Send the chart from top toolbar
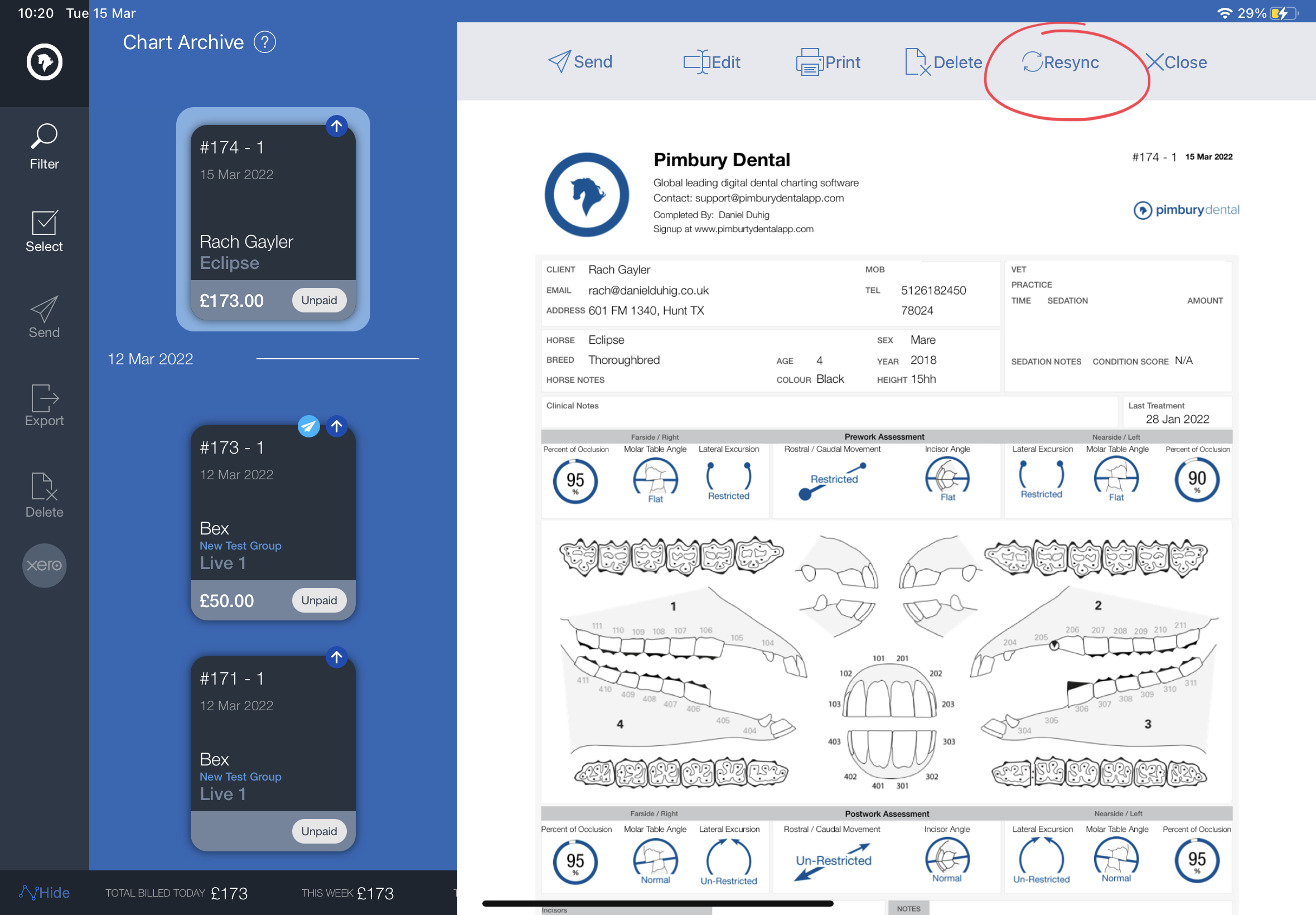The image size is (1316, 915). coord(580,61)
